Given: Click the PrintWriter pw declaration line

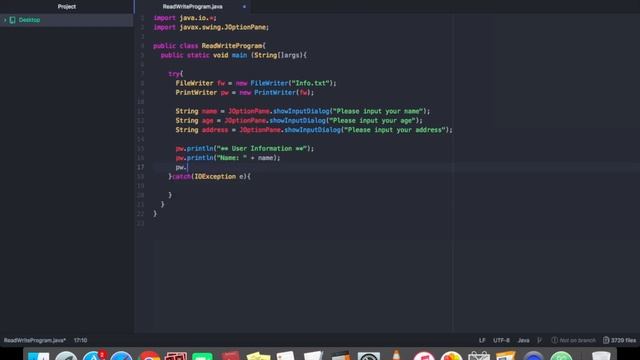Looking at the screenshot, I should point(245,93).
